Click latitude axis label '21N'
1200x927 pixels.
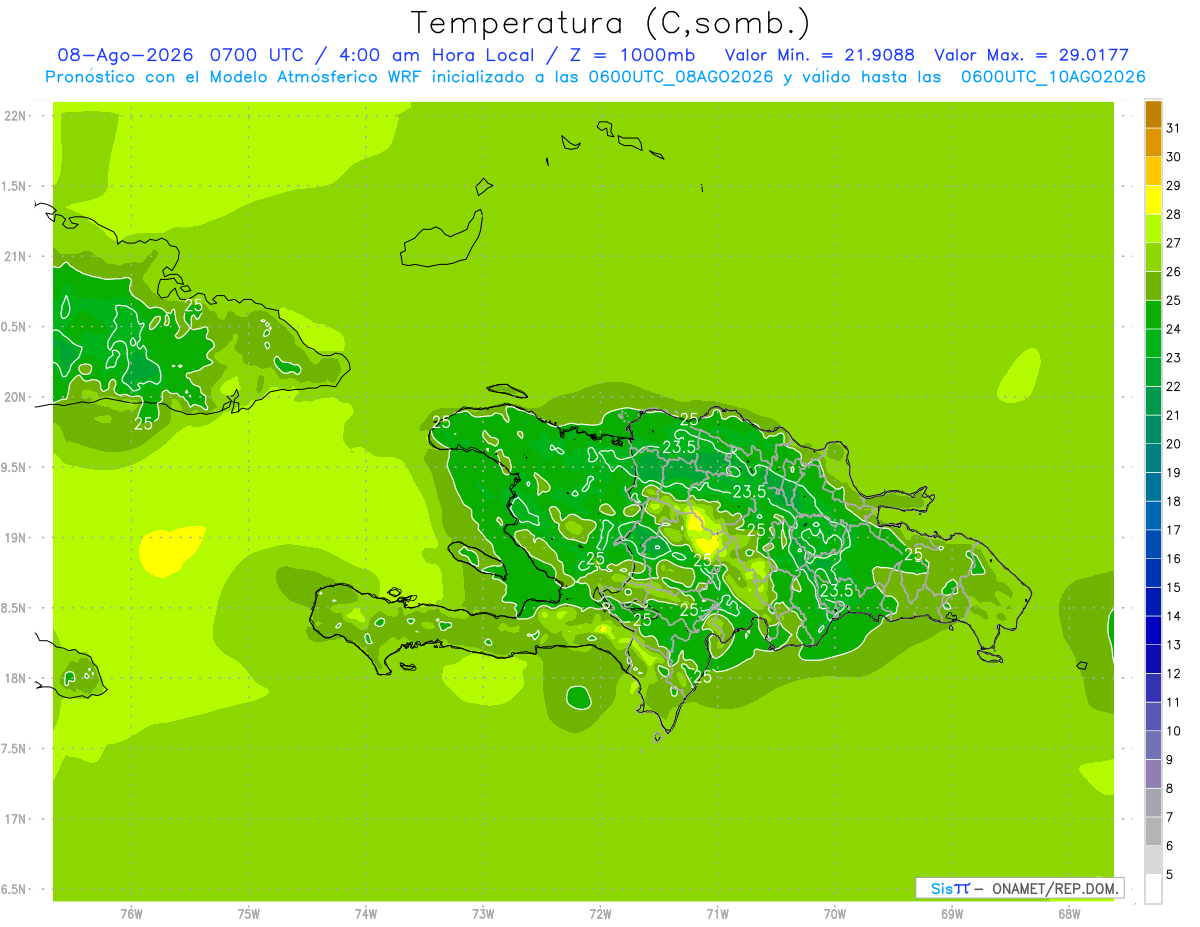[15, 256]
